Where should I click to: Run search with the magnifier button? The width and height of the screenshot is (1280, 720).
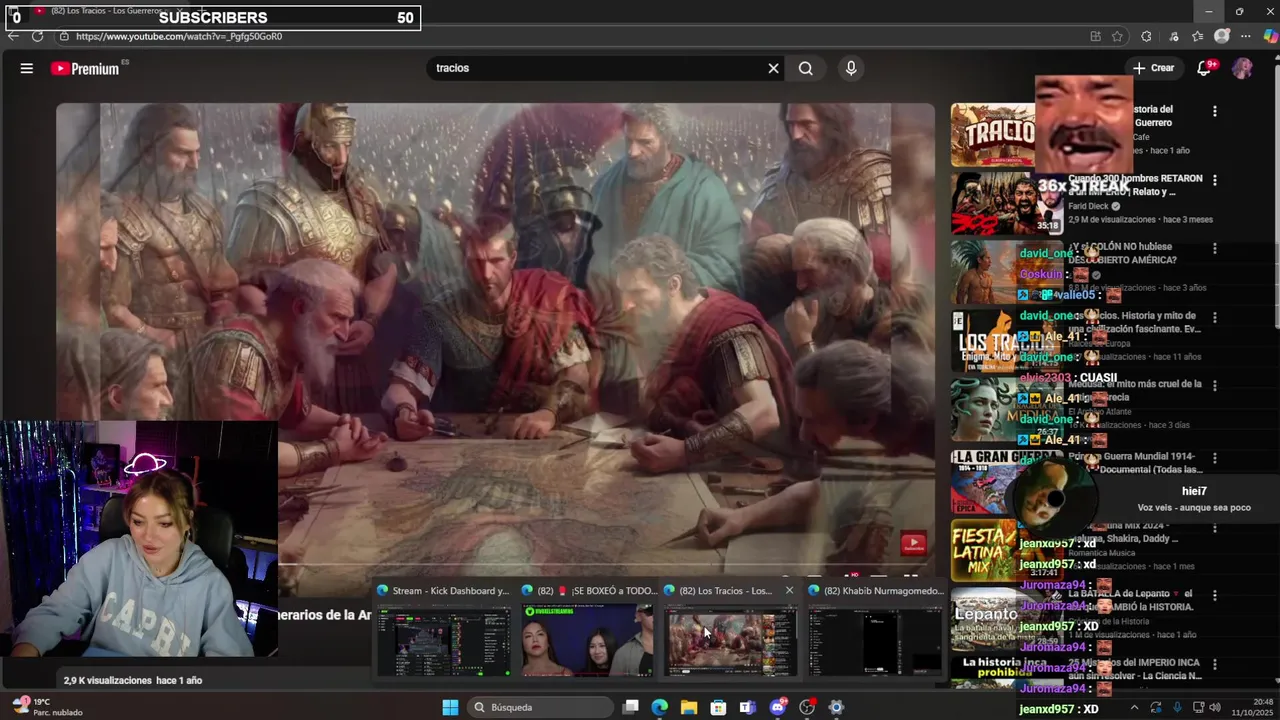coord(806,68)
